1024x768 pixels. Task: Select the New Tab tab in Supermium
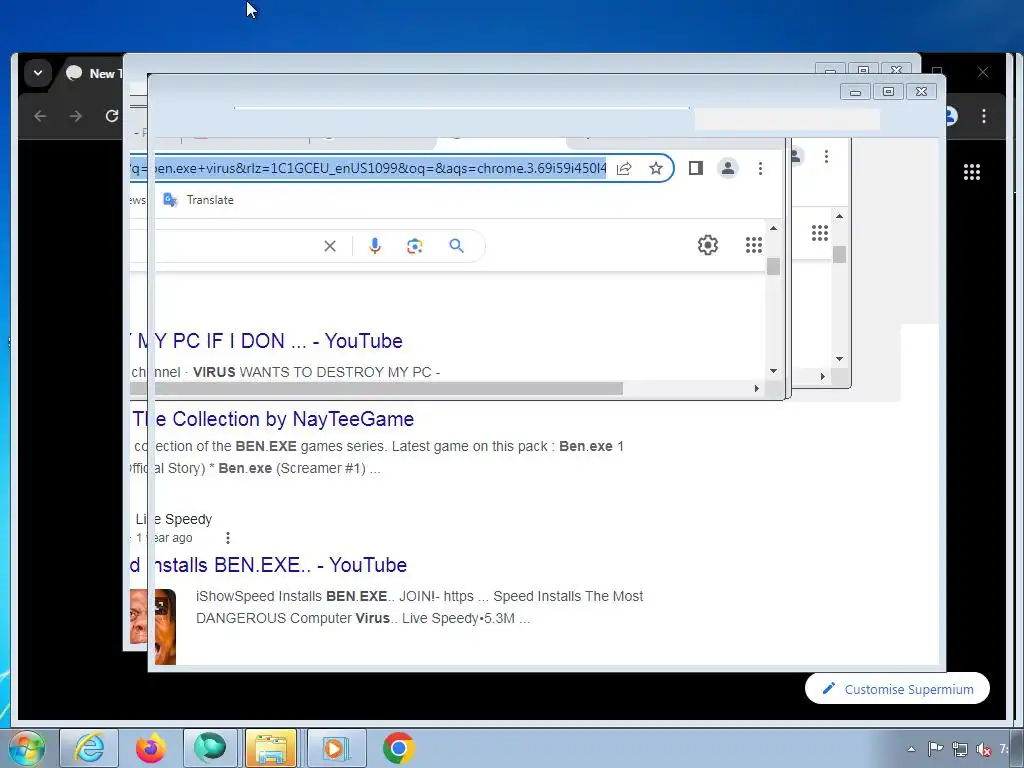click(x=94, y=73)
